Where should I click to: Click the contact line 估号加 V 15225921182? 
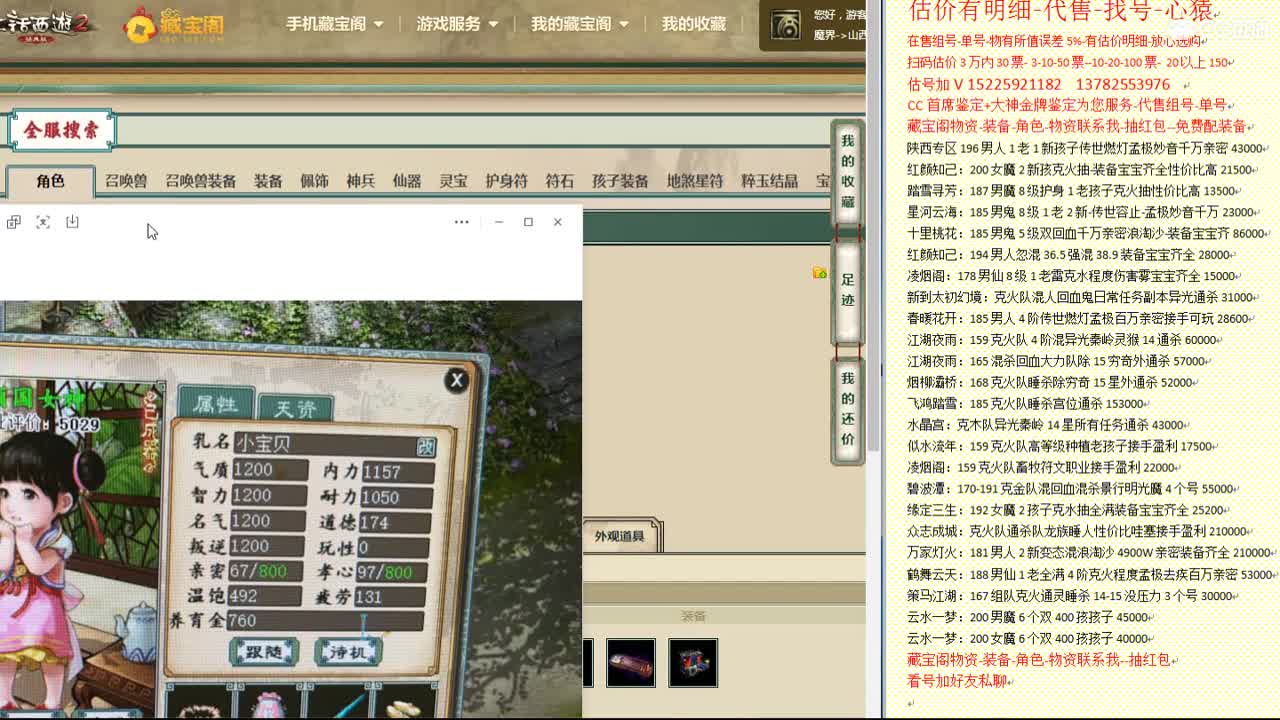click(x=1039, y=85)
